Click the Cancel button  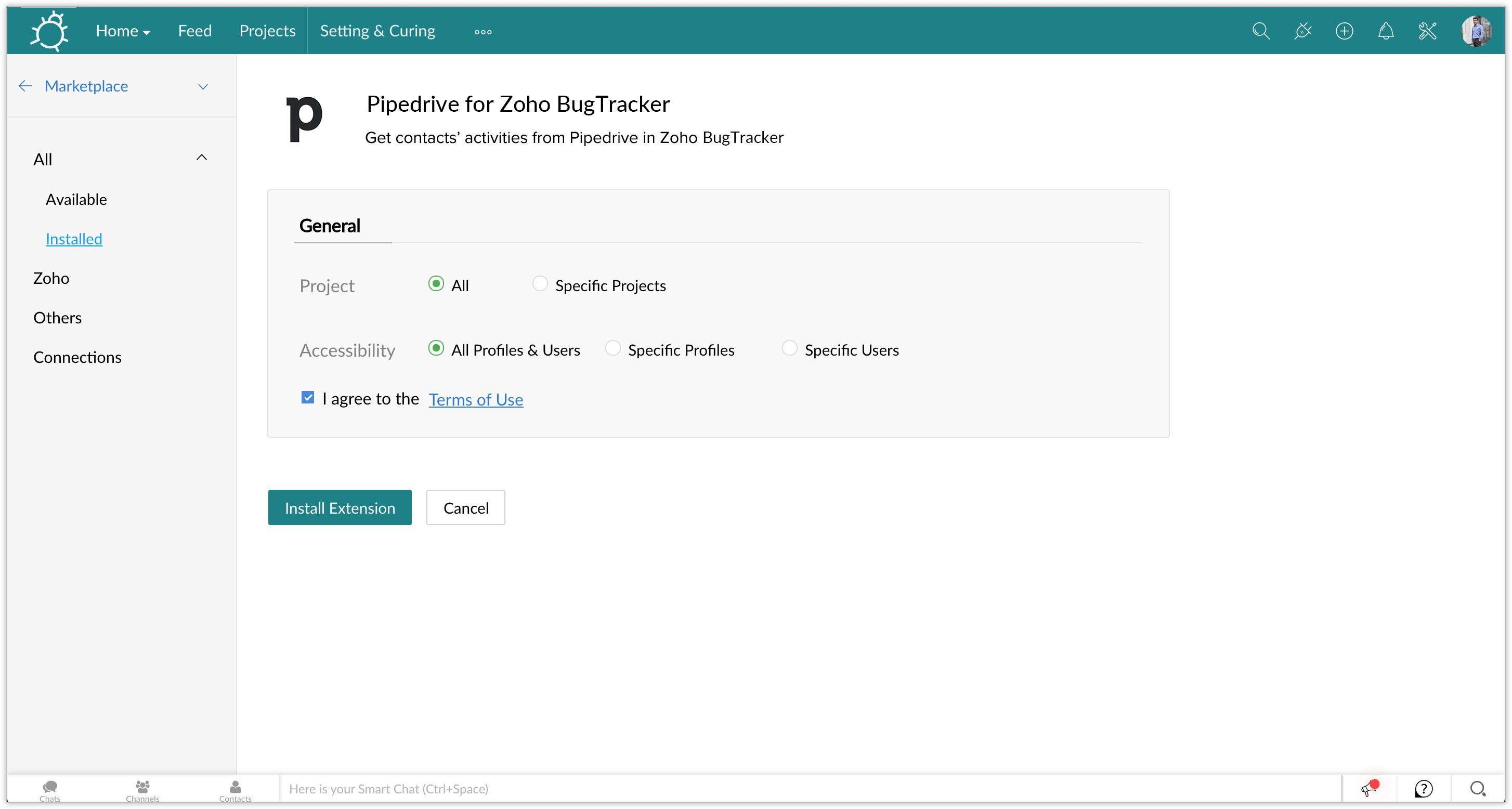pyautogui.click(x=465, y=508)
